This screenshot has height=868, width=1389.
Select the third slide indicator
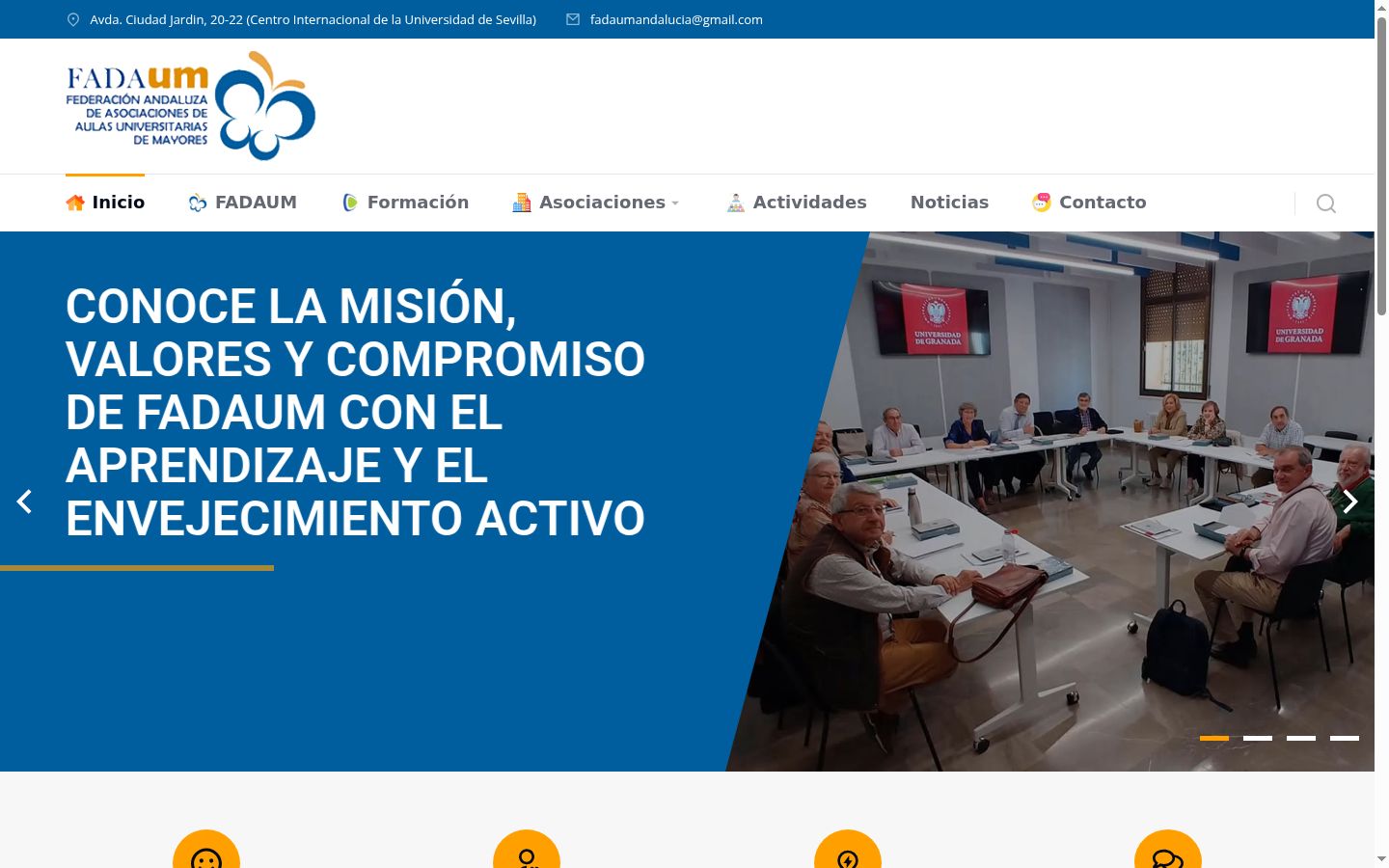(1301, 738)
